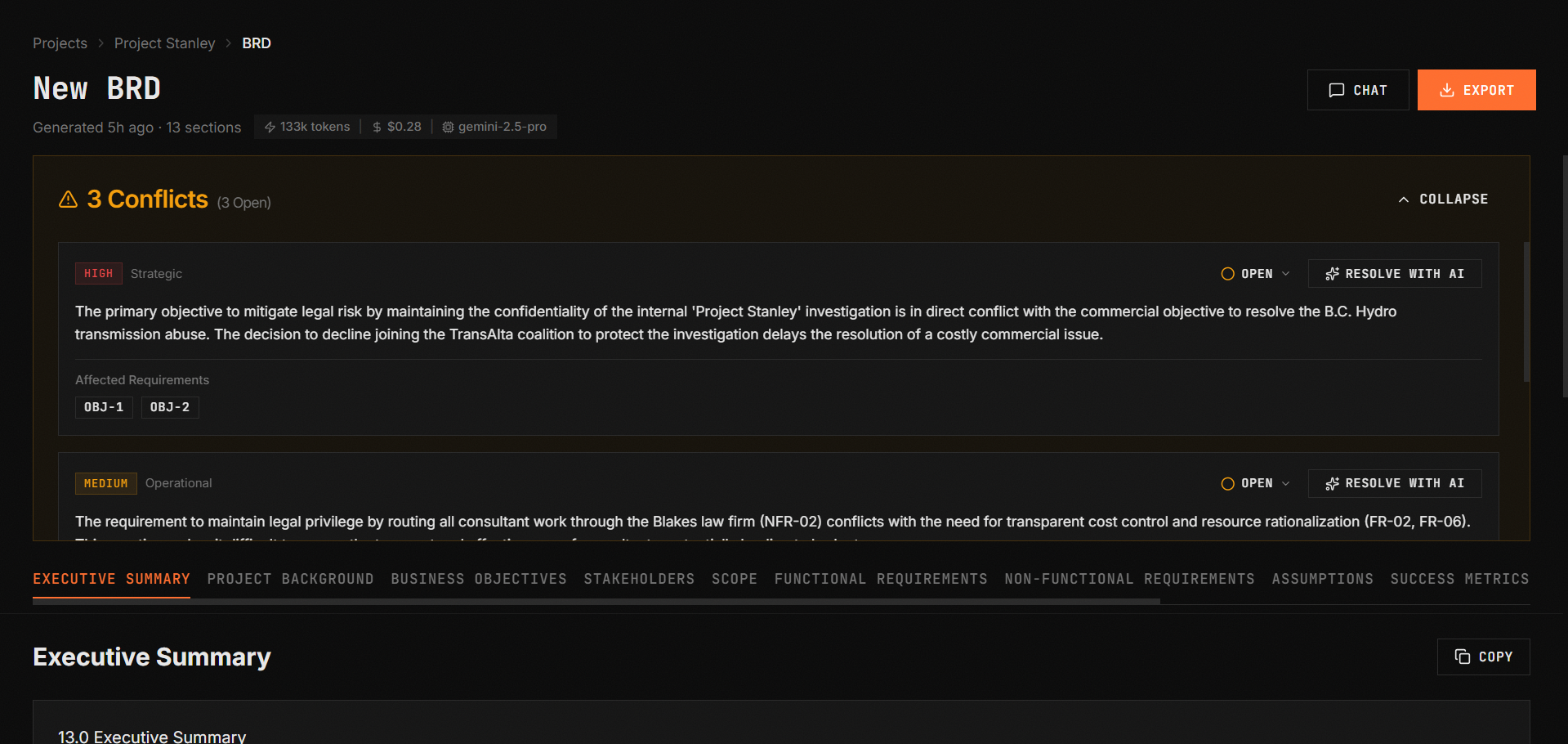Navigate to Project Stanley breadcrumb link
The image size is (1568, 744).
(164, 43)
